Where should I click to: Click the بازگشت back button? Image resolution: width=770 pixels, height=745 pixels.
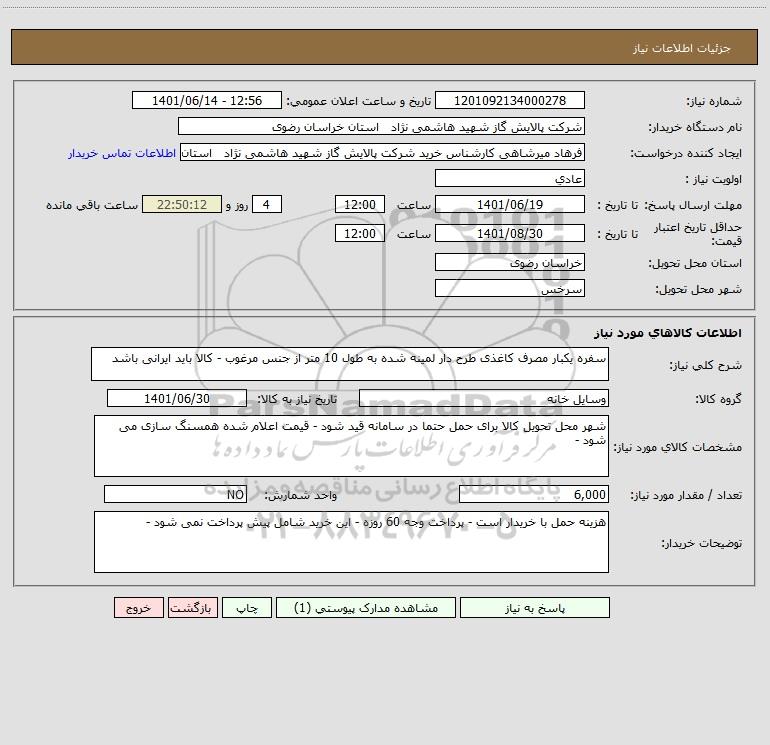188,607
